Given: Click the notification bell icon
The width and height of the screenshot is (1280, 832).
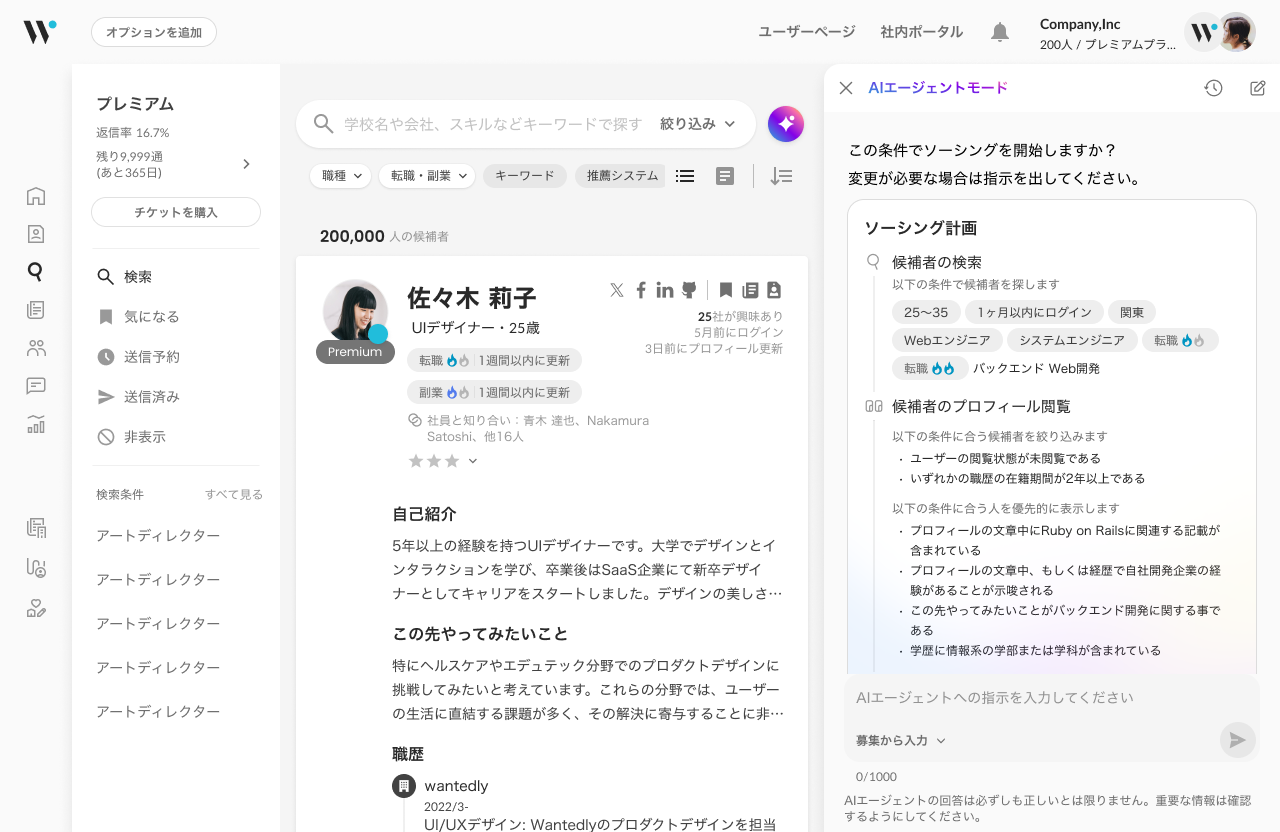Looking at the screenshot, I should 999,32.
